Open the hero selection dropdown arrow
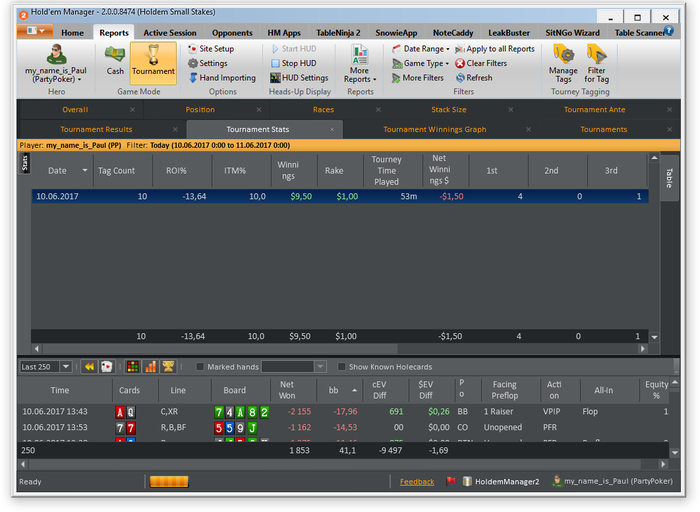The width and height of the screenshot is (700, 512). click(79, 79)
